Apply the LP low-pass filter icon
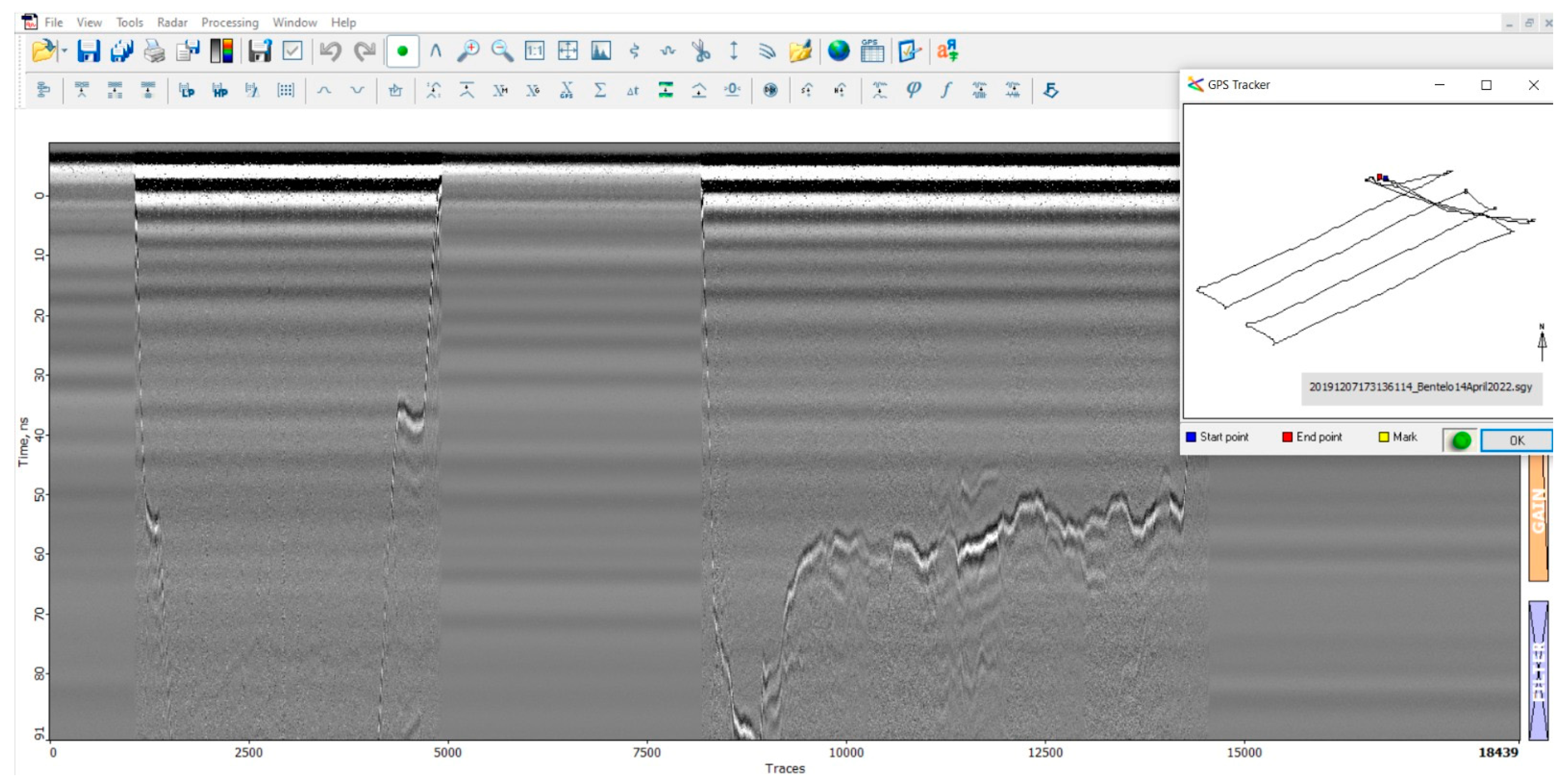Screen dimensions: 1566x784 (x=187, y=91)
